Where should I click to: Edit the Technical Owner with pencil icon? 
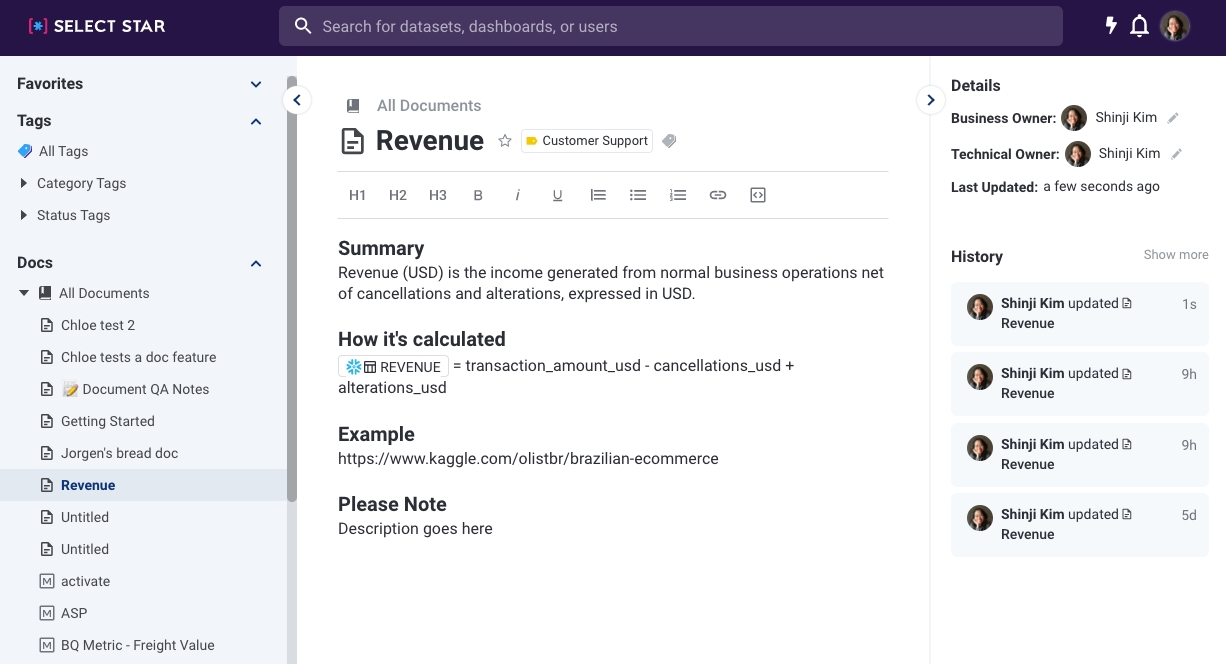tap(1177, 154)
